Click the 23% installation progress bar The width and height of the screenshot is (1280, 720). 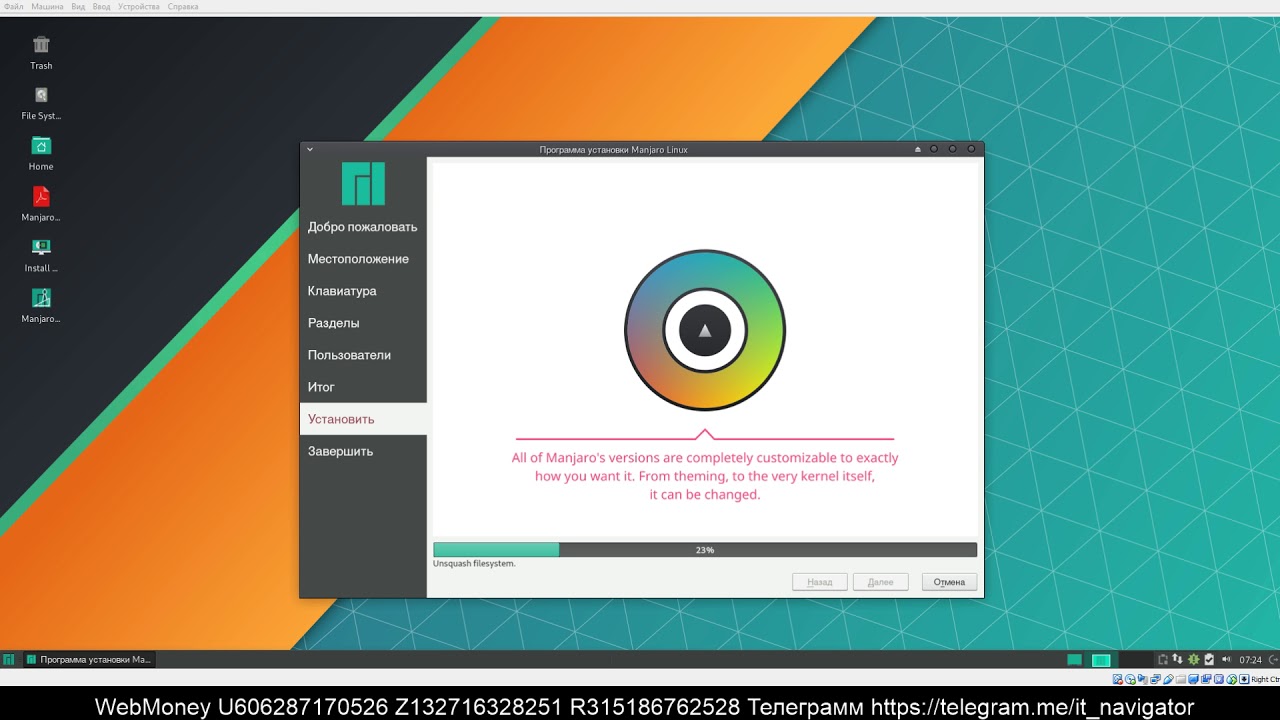coord(705,550)
